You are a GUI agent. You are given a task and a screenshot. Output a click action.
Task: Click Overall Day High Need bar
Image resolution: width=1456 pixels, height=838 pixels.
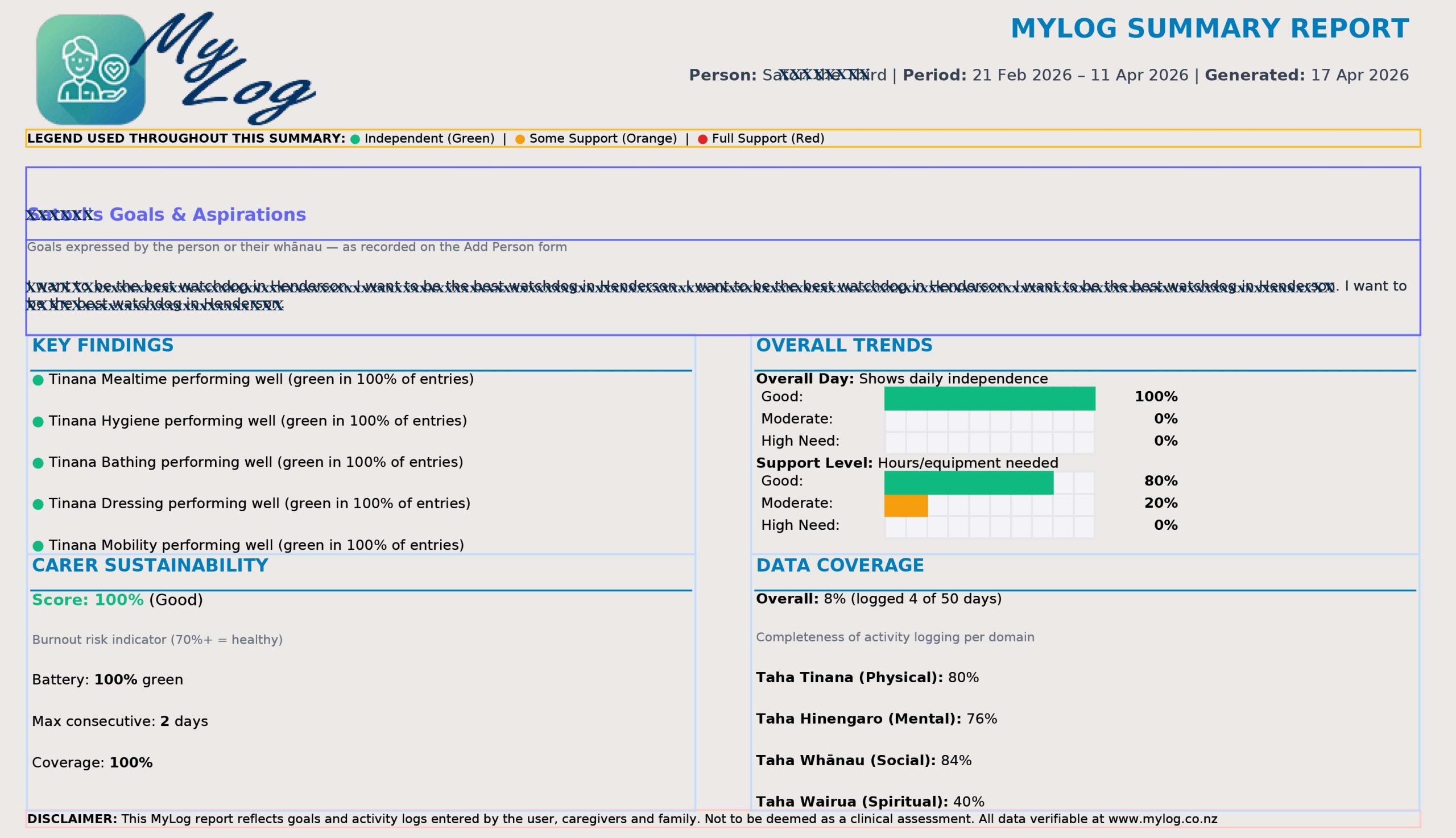pos(990,443)
